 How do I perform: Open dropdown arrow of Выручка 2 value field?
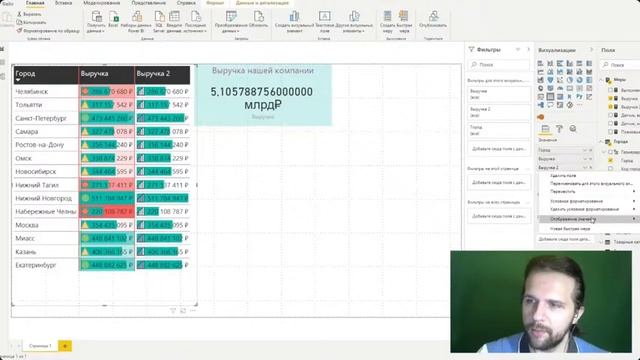pyautogui.click(x=584, y=167)
